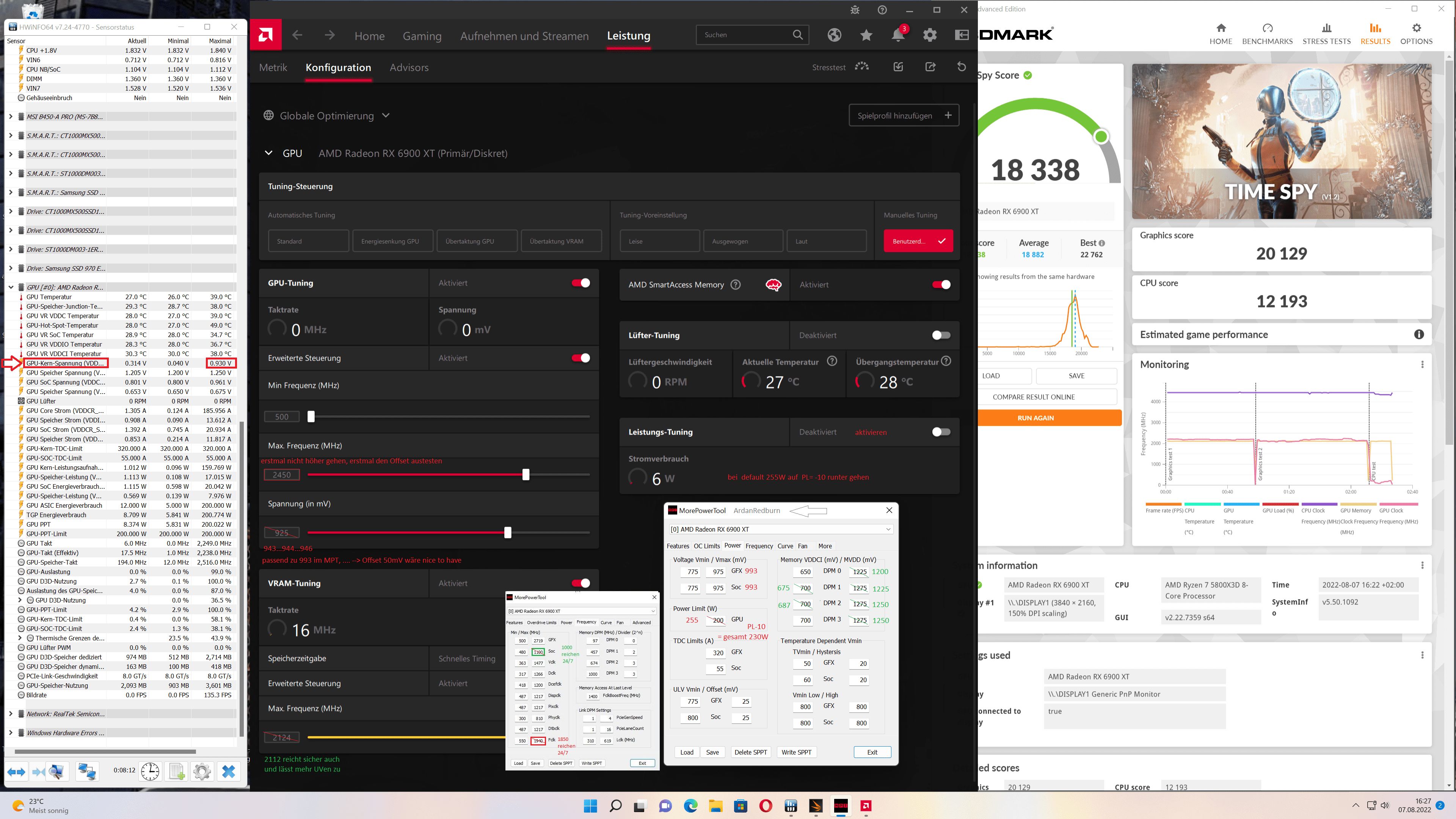
Task: Enable the Lüfter-Tuning toggle
Action: [x=940, y=335]
